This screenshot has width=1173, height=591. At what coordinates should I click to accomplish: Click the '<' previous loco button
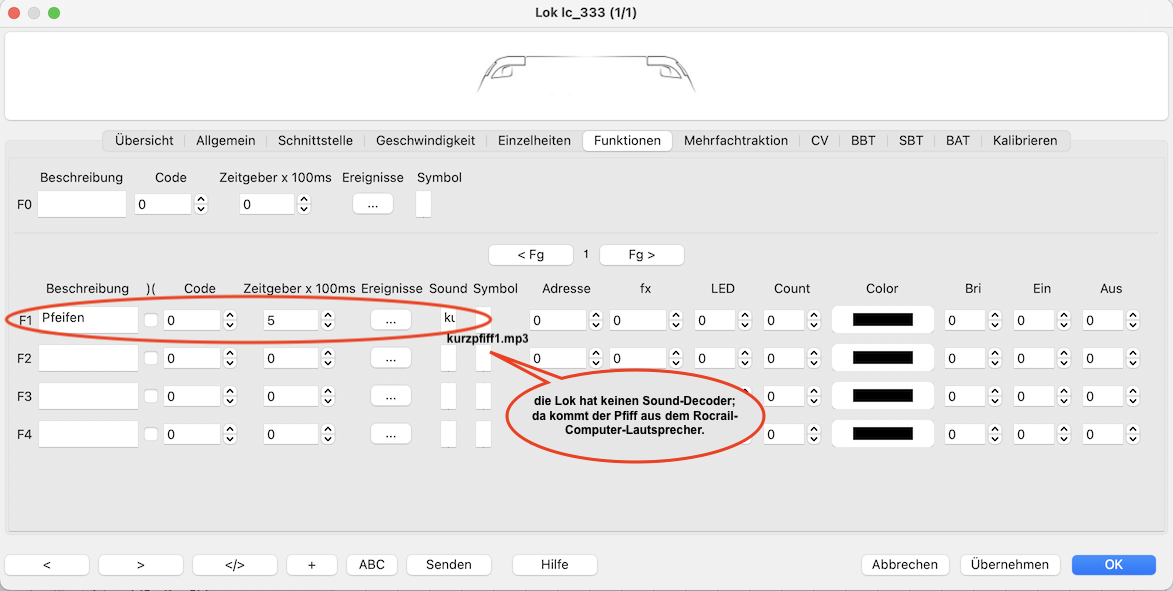click(47, 565)
